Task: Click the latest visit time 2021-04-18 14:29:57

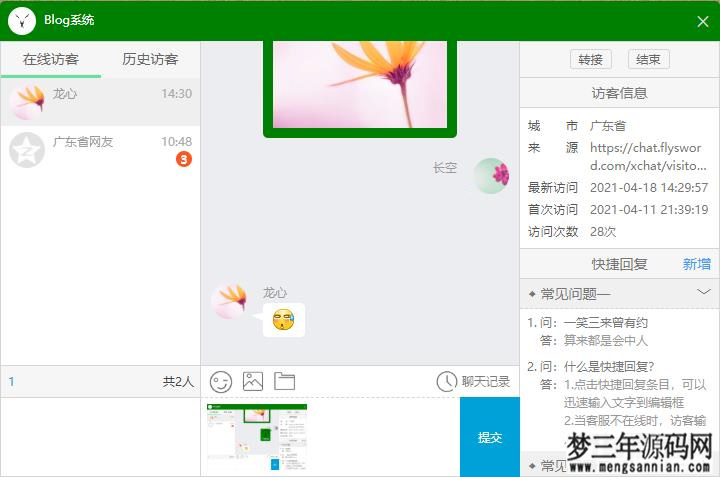Action: coord(649,187)
